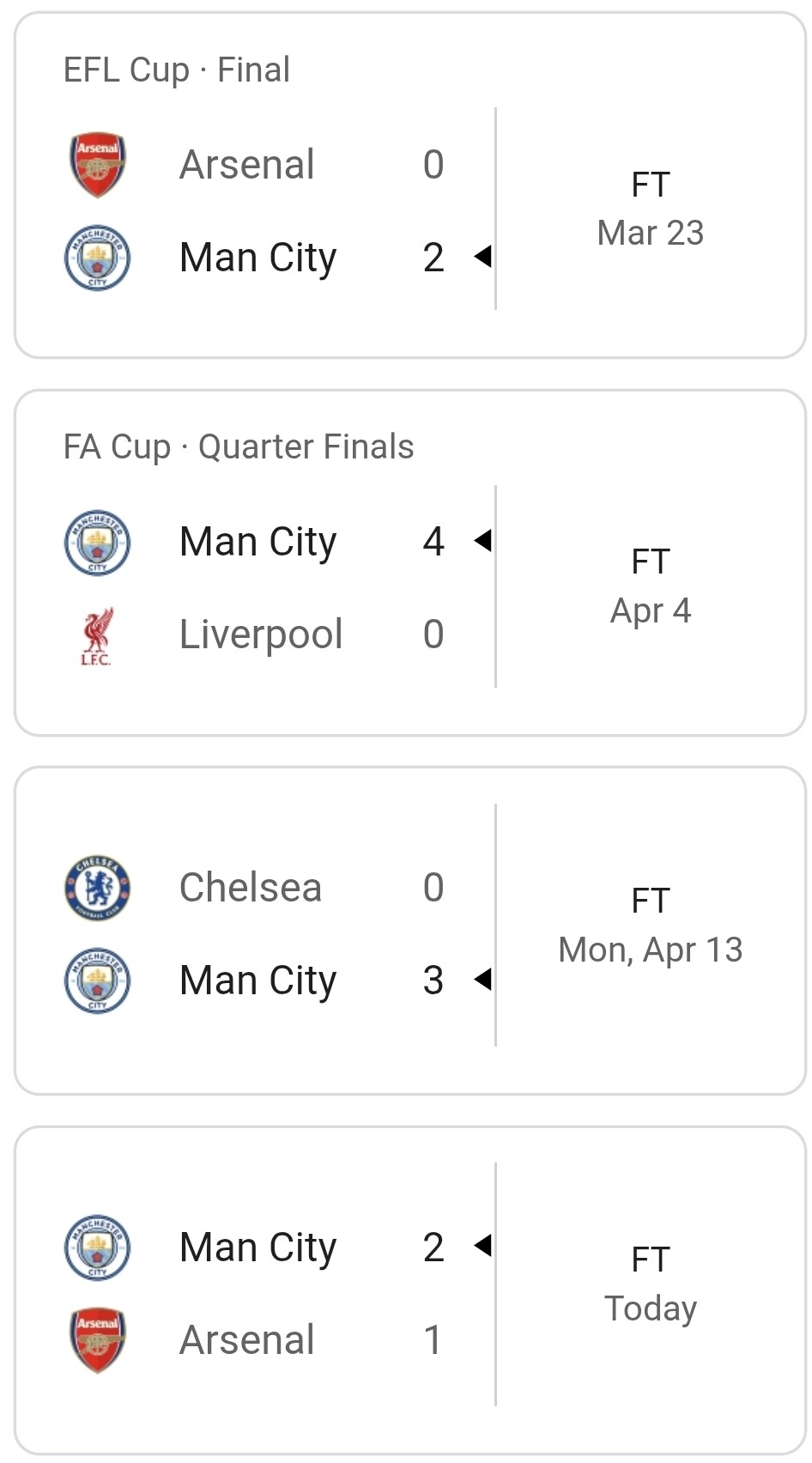This screenshot has width=812, height=1463.
Task: Open the FA Cup · Quarter Finals header
Action: (239, 447)
